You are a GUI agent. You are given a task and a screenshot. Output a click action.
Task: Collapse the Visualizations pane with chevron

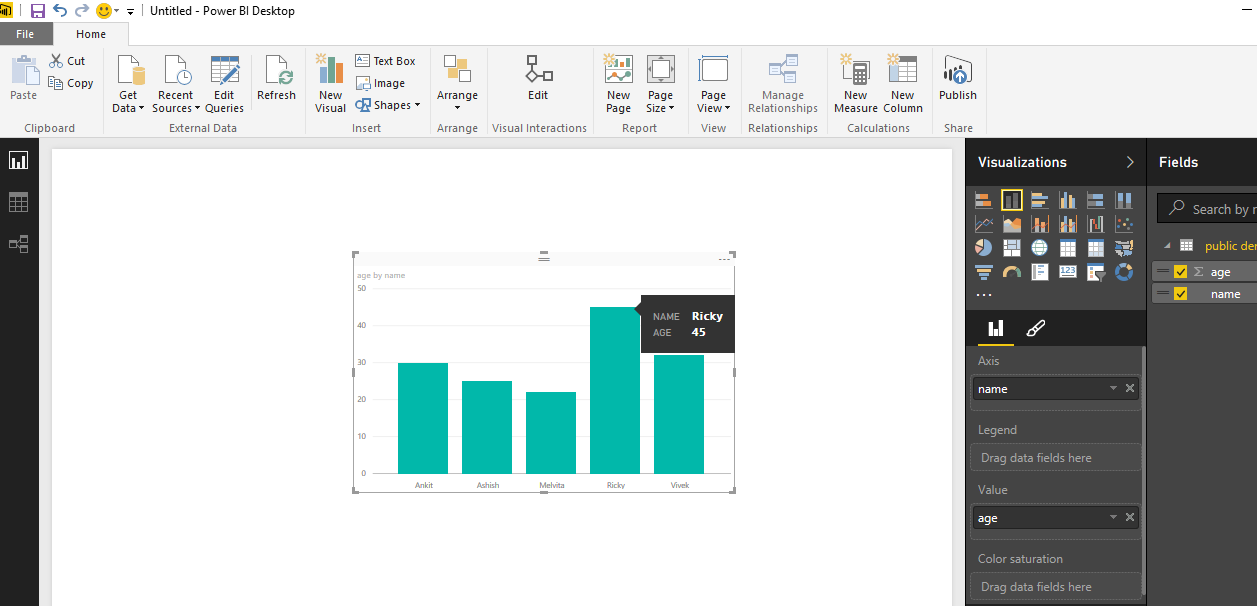pyautogui.click(x=1130, y=162)
